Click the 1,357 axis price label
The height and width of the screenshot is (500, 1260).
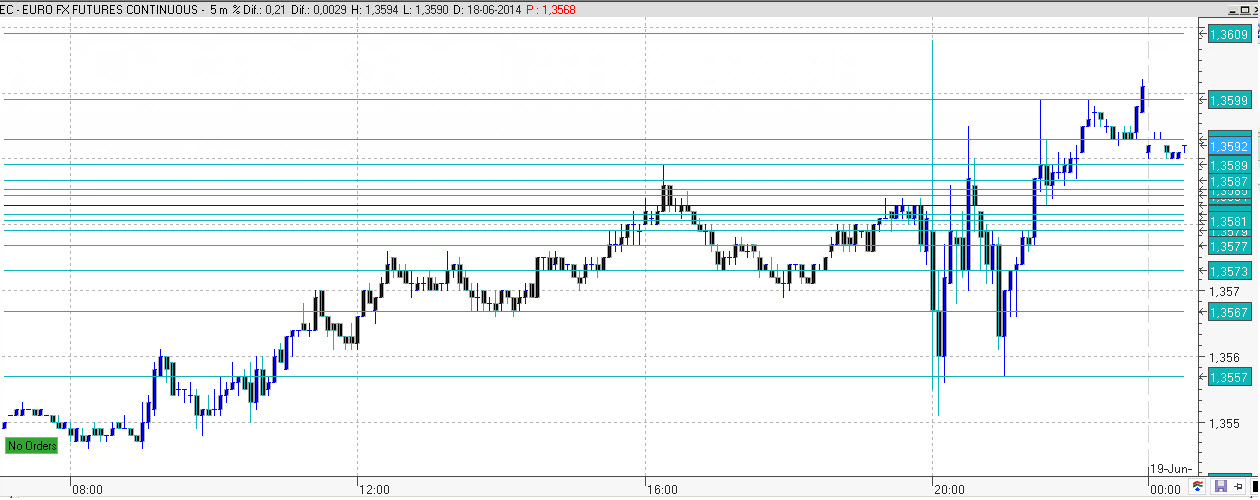coord(1226,291)
